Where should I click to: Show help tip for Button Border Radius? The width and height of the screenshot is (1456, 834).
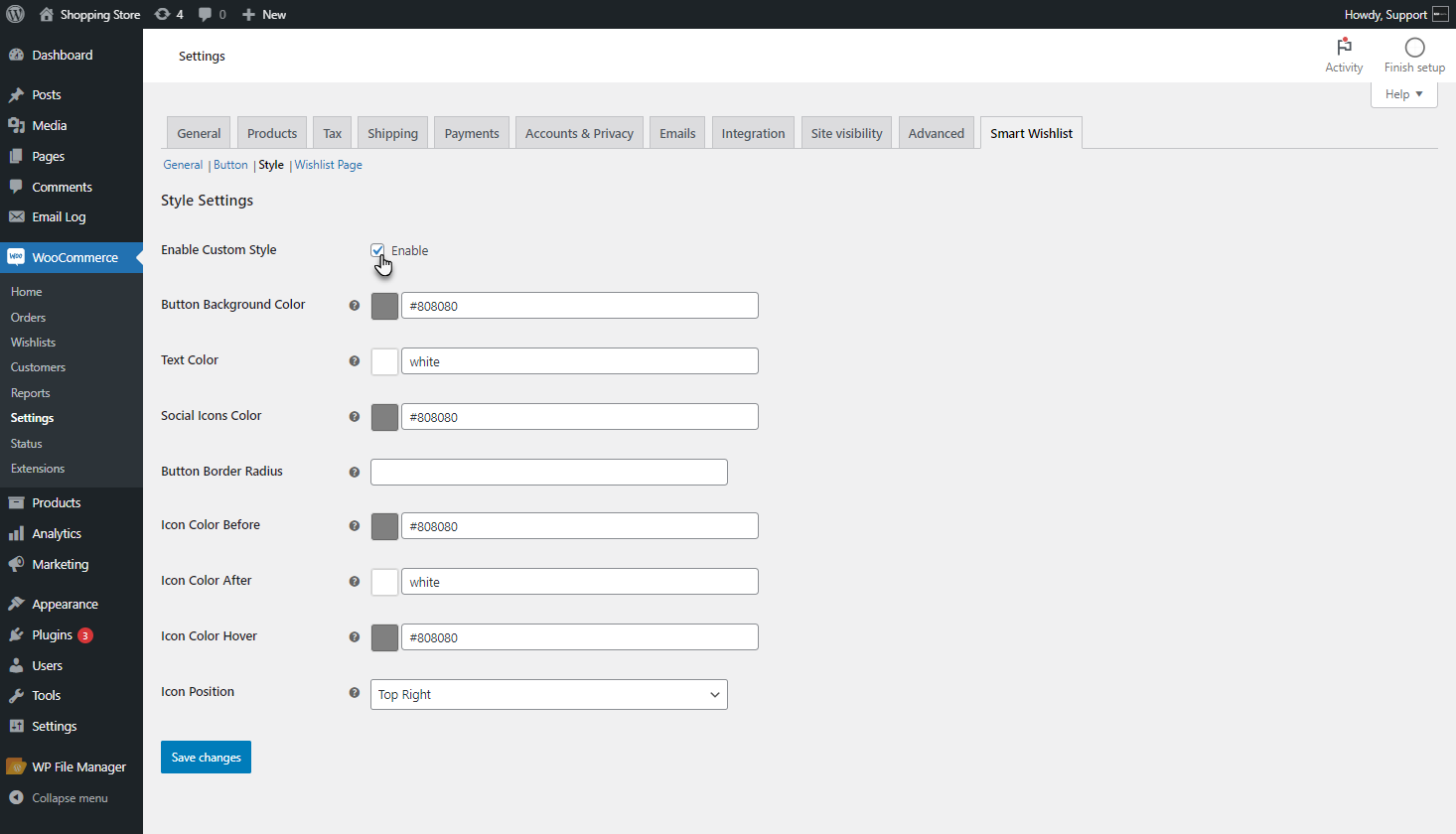pyautogui.click(x=354, y=473)
